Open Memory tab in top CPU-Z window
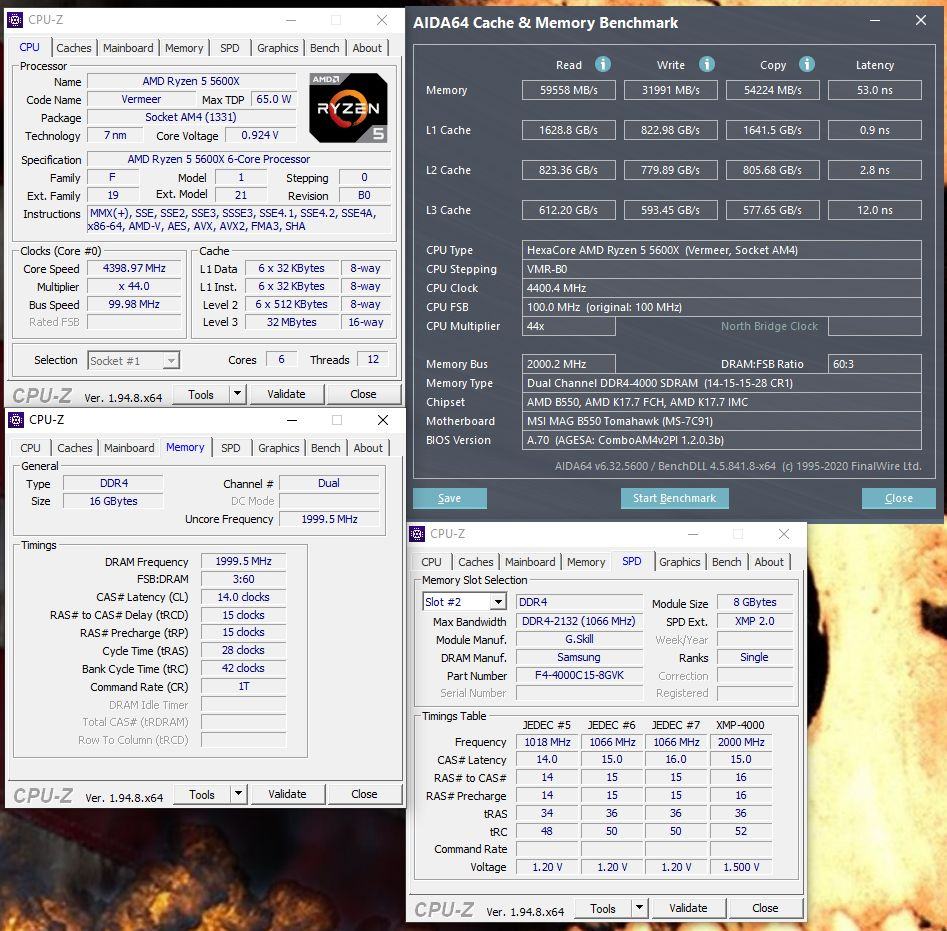The width and height of the screenshot is (947, 931). coord(184,48)
